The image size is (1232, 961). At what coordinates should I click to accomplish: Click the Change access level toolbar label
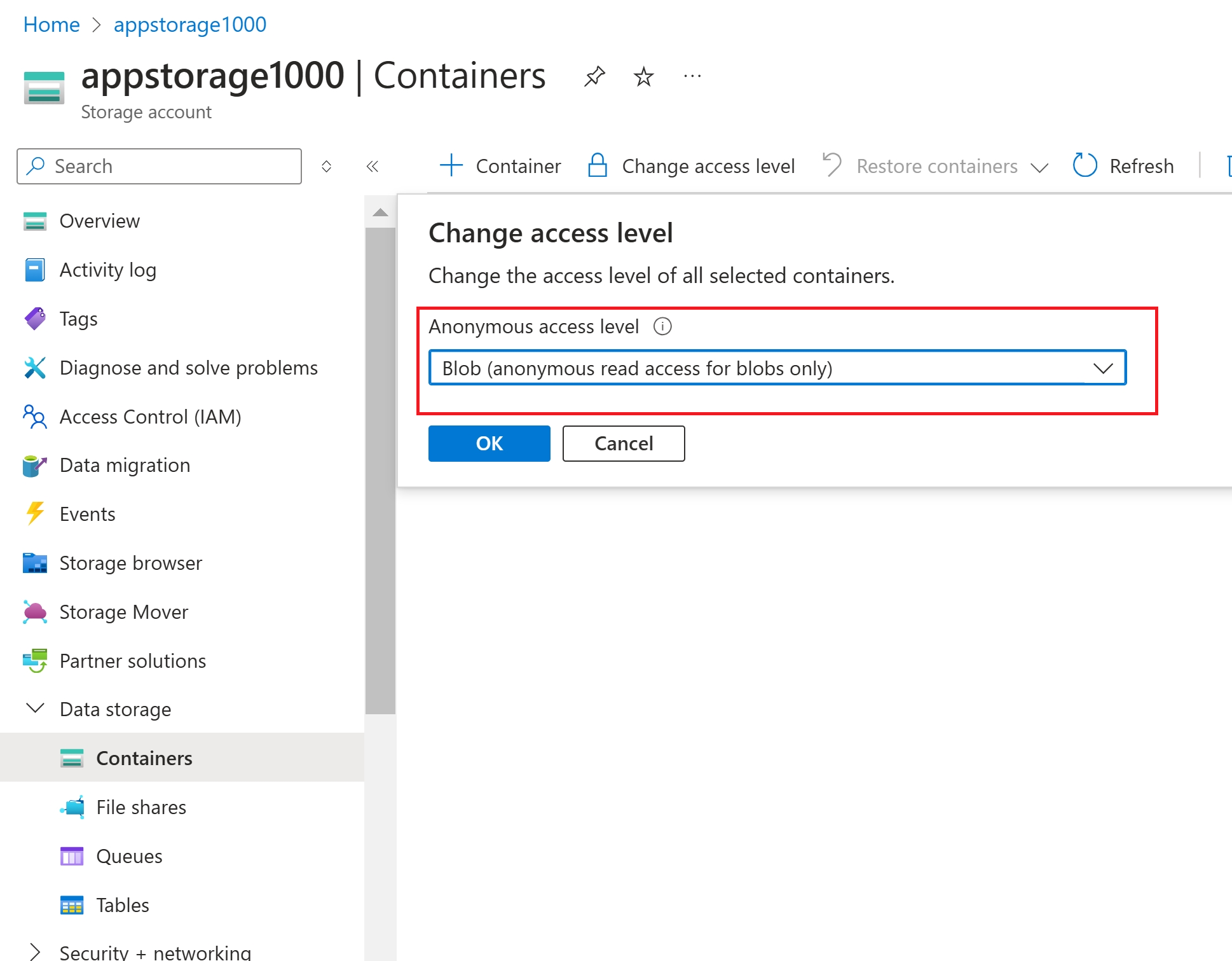pyautogui.click(x=708, y=166)
